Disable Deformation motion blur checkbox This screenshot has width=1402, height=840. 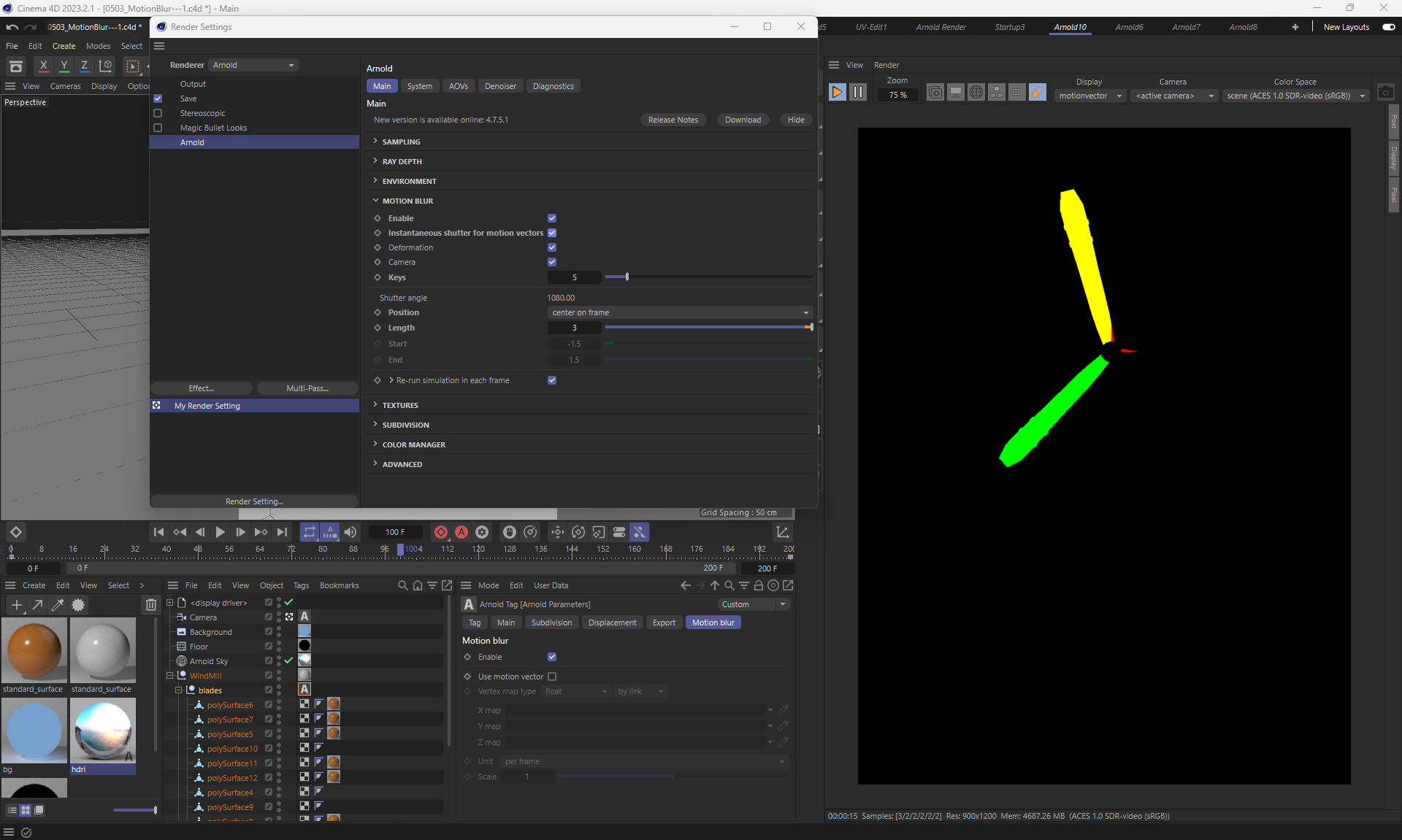pyautogui.click(x=552, y=247)
